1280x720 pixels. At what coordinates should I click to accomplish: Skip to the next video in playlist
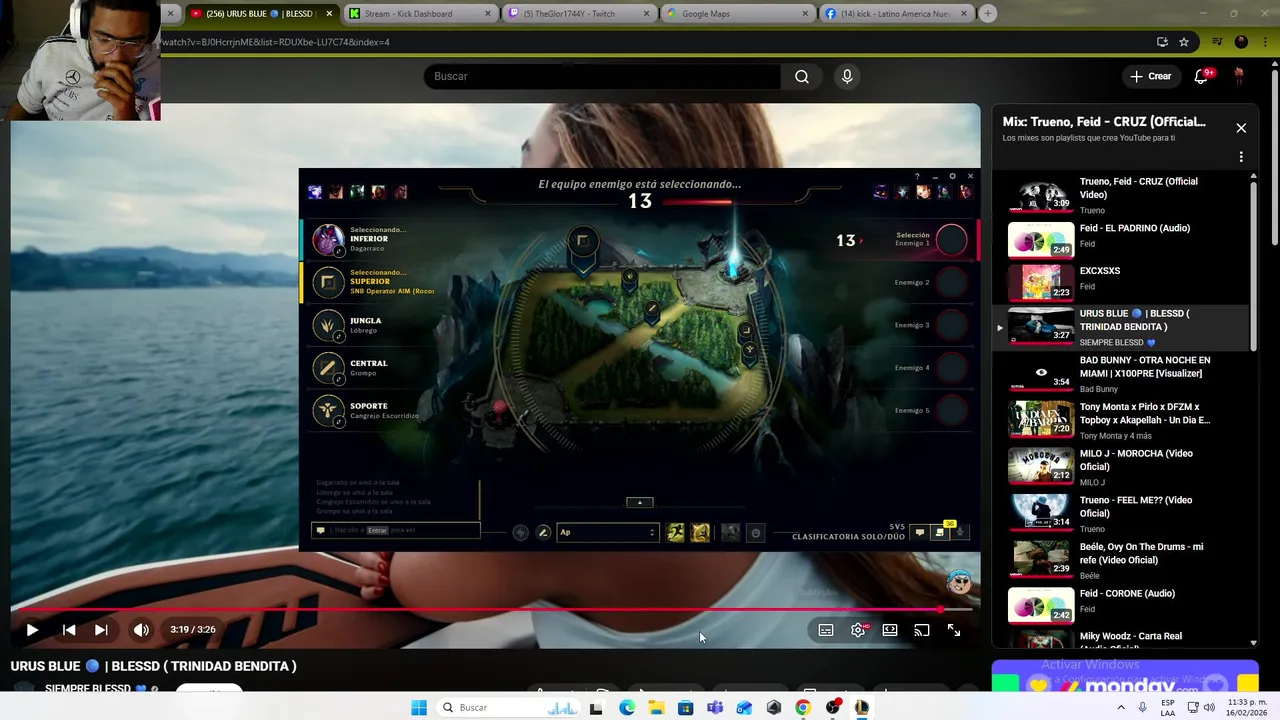101,630
